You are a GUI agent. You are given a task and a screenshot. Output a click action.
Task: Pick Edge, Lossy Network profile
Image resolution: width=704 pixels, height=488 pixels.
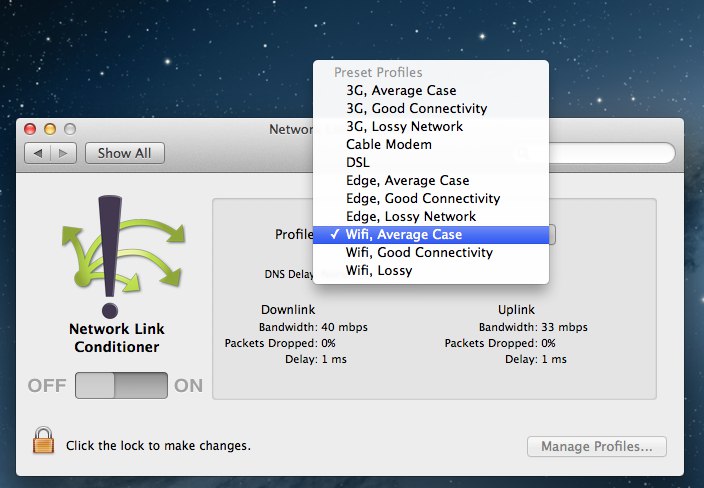(x=431, y=216)
